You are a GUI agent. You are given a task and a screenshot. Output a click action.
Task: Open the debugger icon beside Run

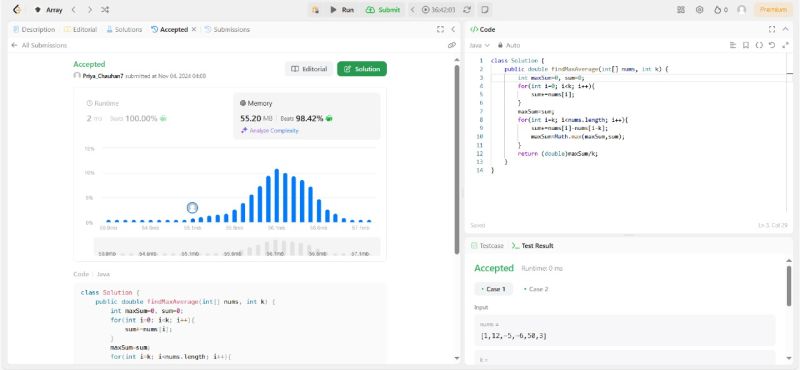tap(315, 10)
